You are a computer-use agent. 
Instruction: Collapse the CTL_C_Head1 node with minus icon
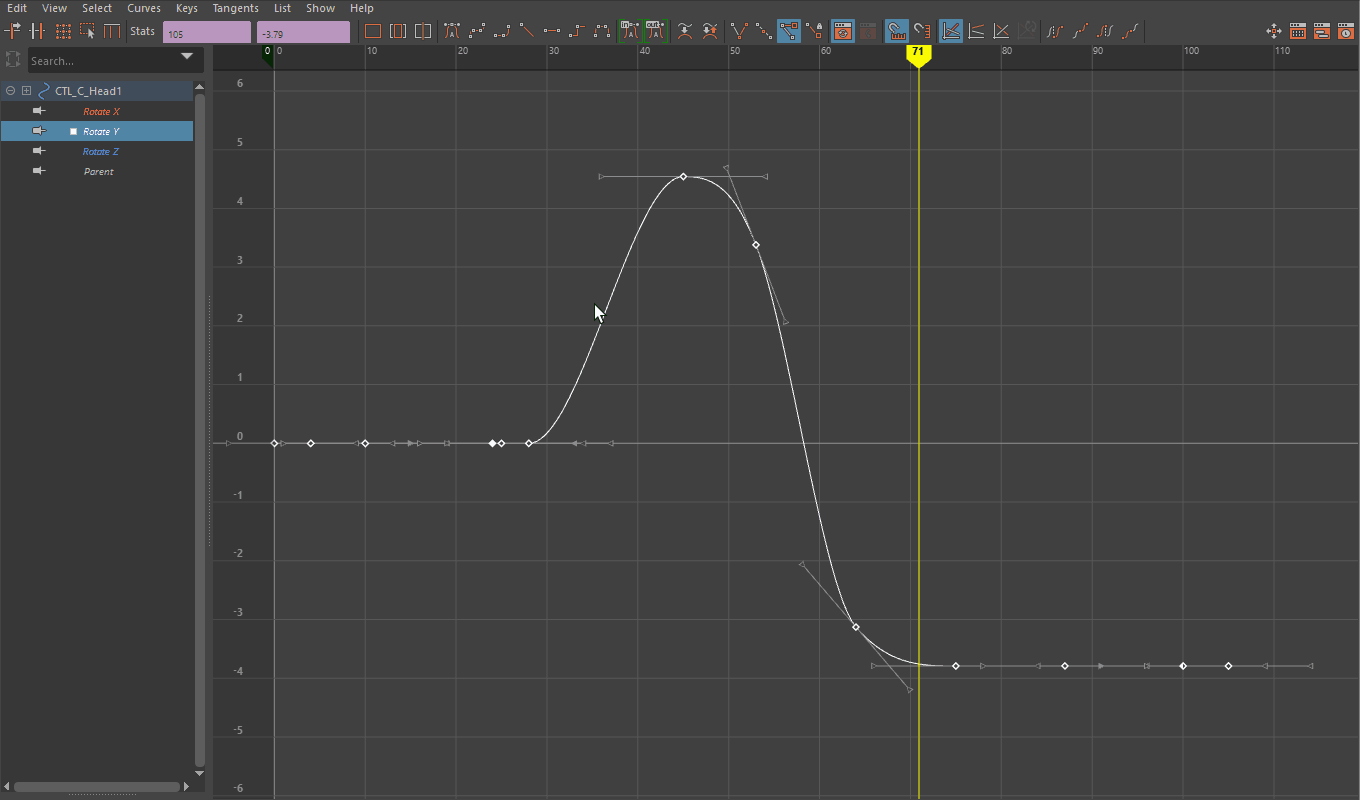point(10,91)
